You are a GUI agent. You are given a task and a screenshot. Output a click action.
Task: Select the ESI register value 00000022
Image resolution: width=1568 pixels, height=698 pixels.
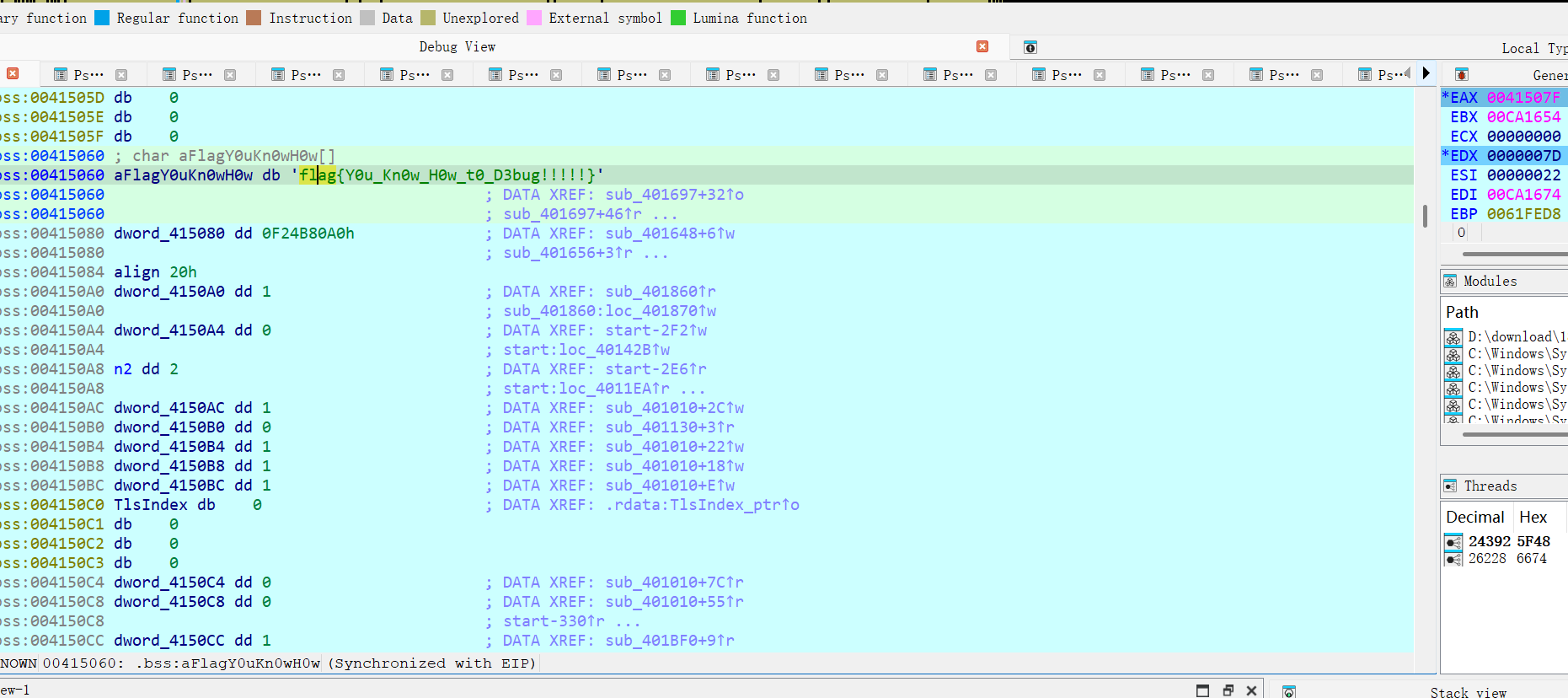[1523, 174]
